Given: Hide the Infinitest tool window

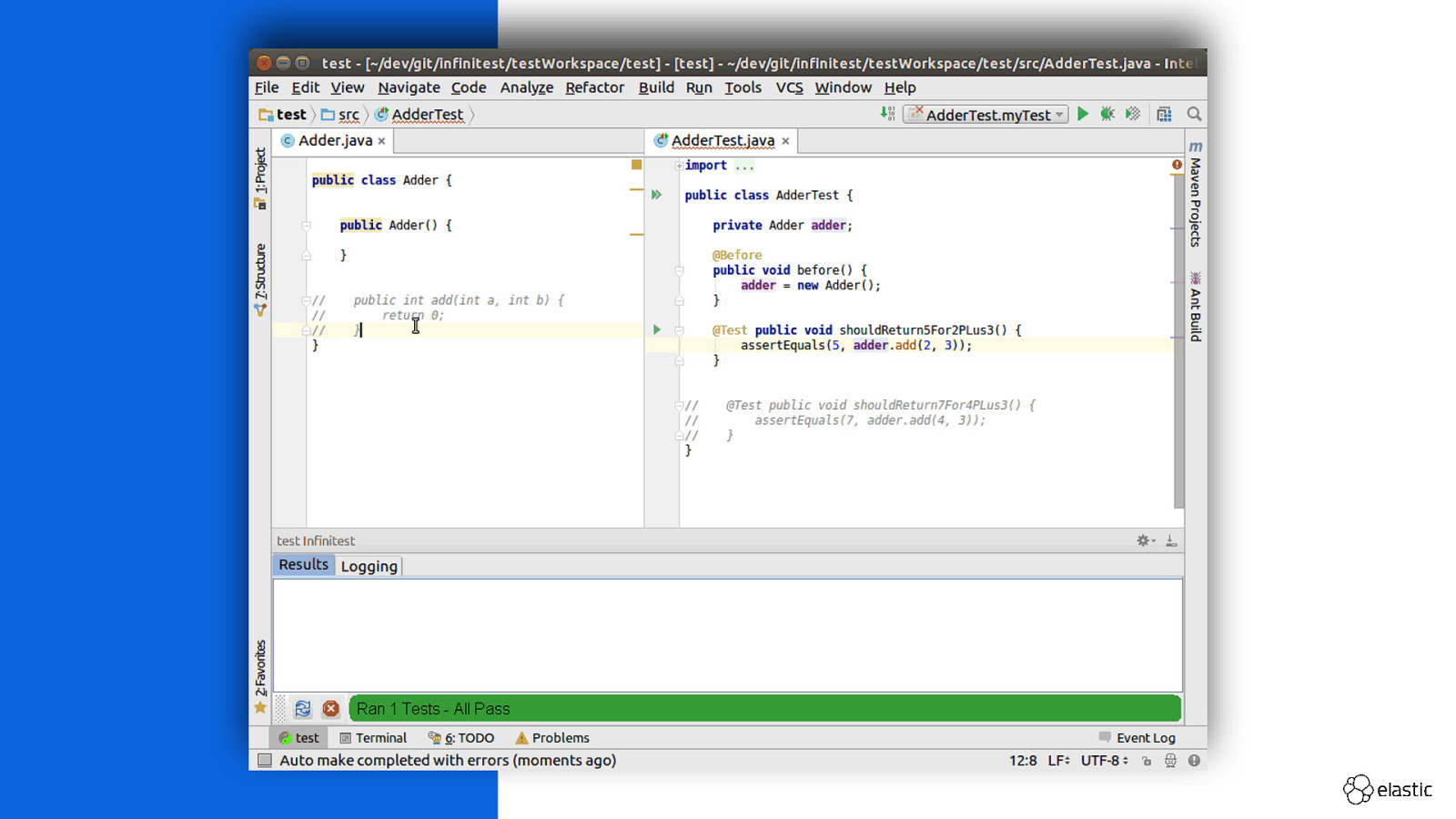Looking at the screenshot, I should [1171, 541].
